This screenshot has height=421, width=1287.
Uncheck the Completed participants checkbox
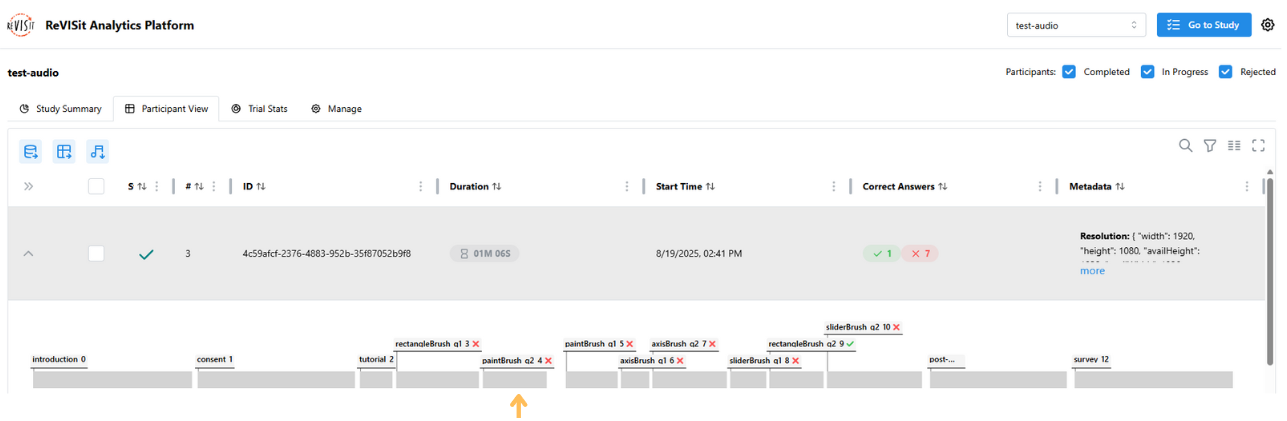pyautogui.click(x=1069, y=72)
